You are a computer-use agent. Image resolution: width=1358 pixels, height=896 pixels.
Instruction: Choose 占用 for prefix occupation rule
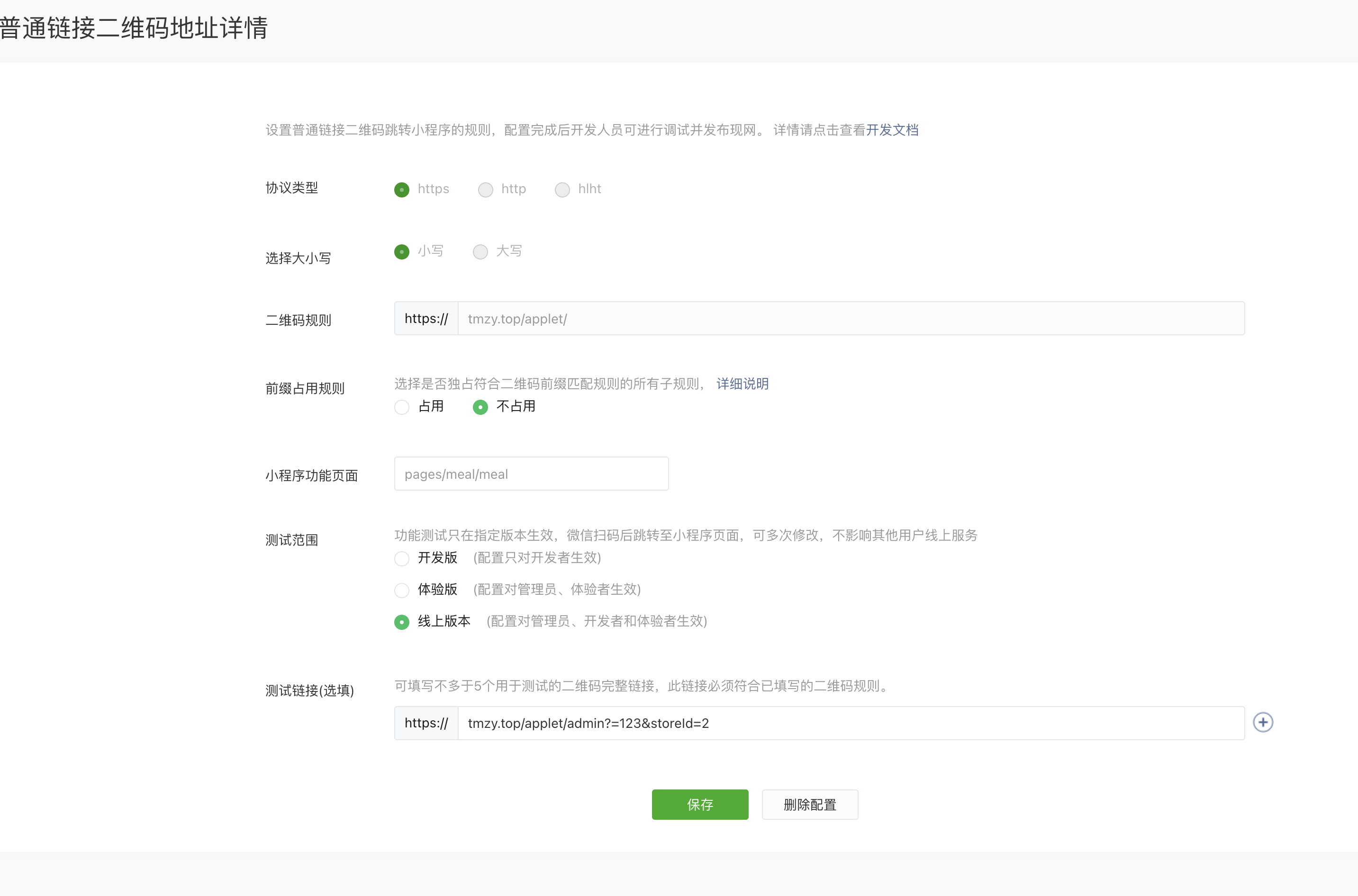(x=402, y=407)
